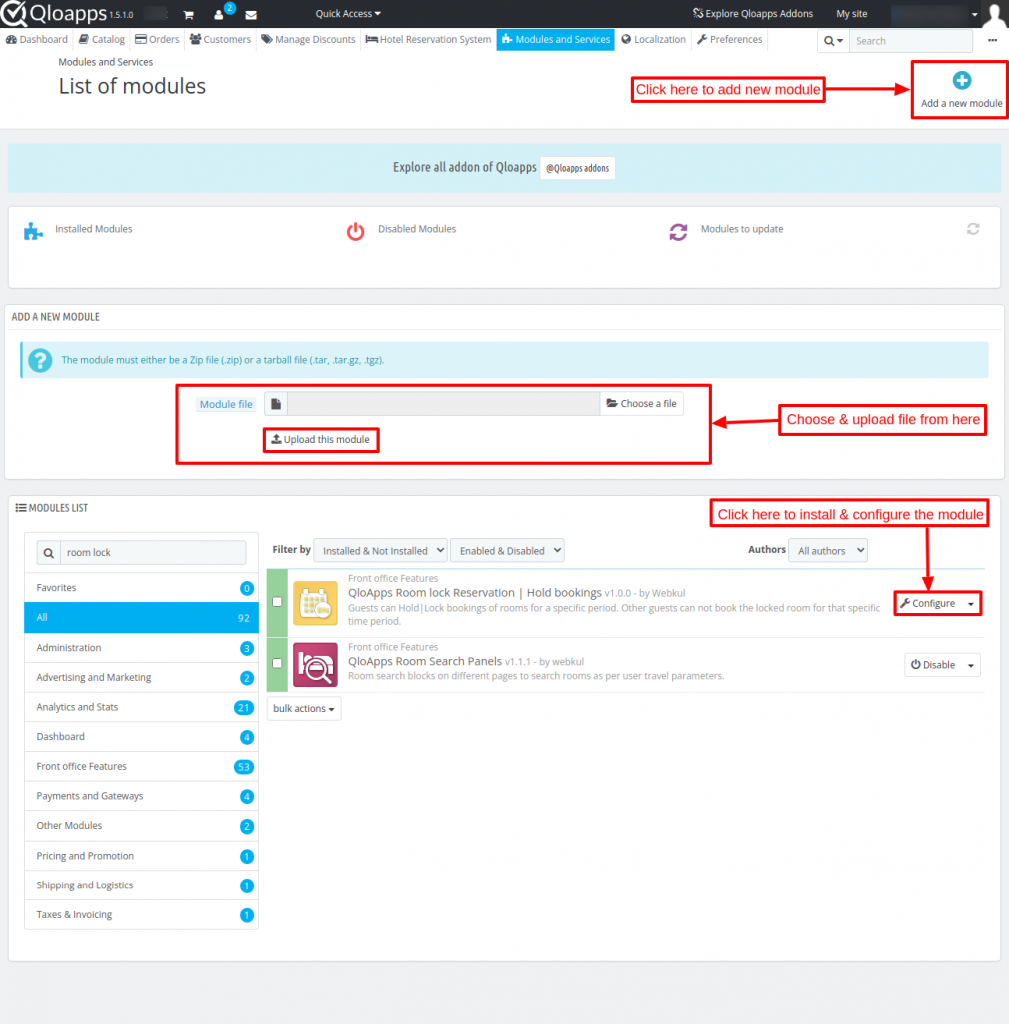Click the Disable button for Room Search Panels
Viewport: 1009px width, 1024px height.
(x=933, y=665)
